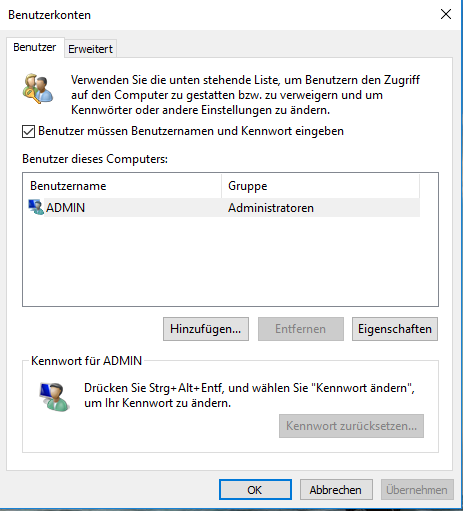Close the Benutzerkonten dialog window
This screenshot has width=463, height=511.
446,14
